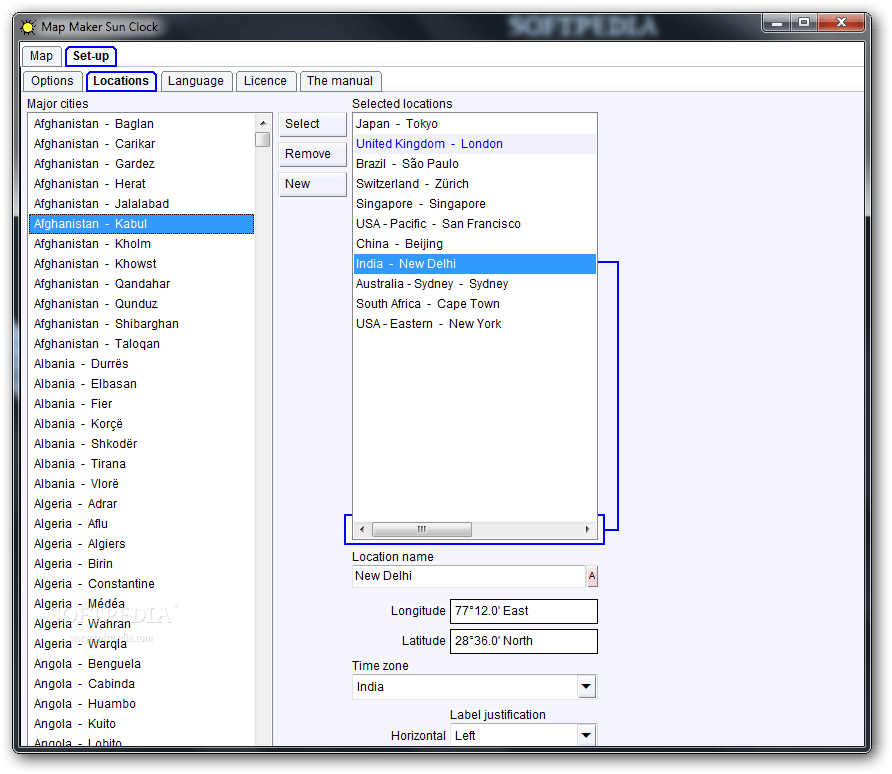Click the Selected locations horizontal scrollbar thumb
The height and width of the screenshot is (774, 892).
(422, 529)
